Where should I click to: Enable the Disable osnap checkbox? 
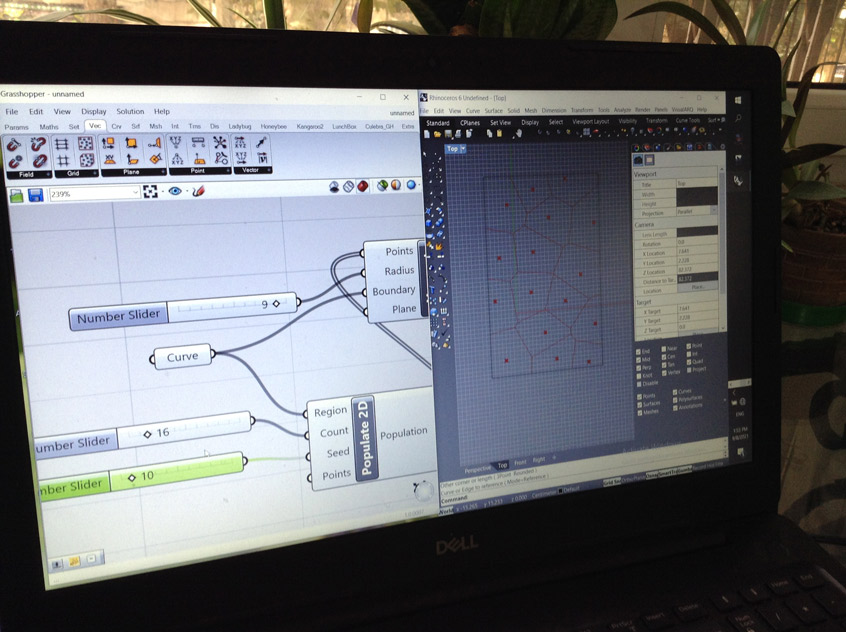(x=640, y=384)
